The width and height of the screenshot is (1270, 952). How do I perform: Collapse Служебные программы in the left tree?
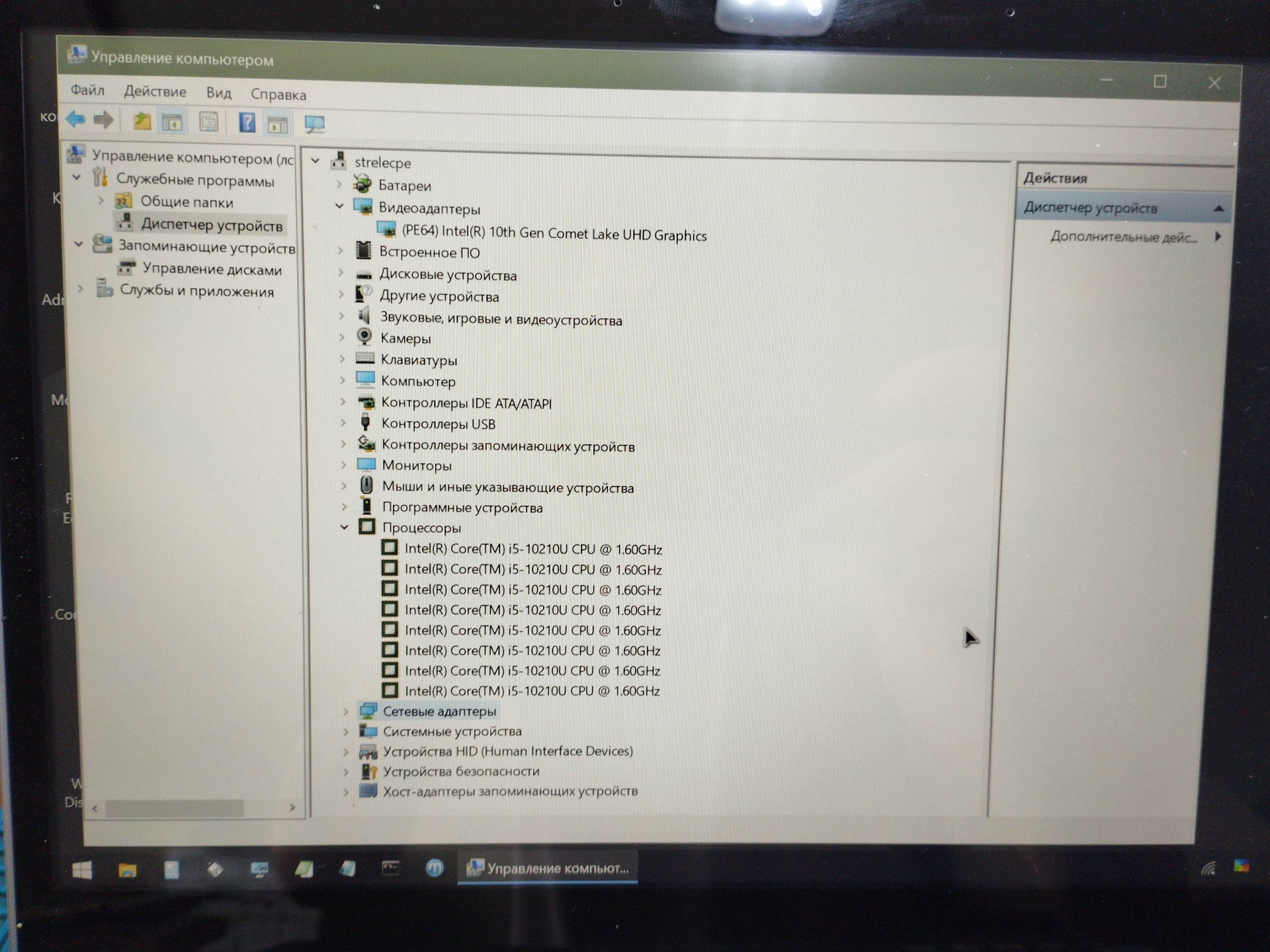tap(77, 177)
